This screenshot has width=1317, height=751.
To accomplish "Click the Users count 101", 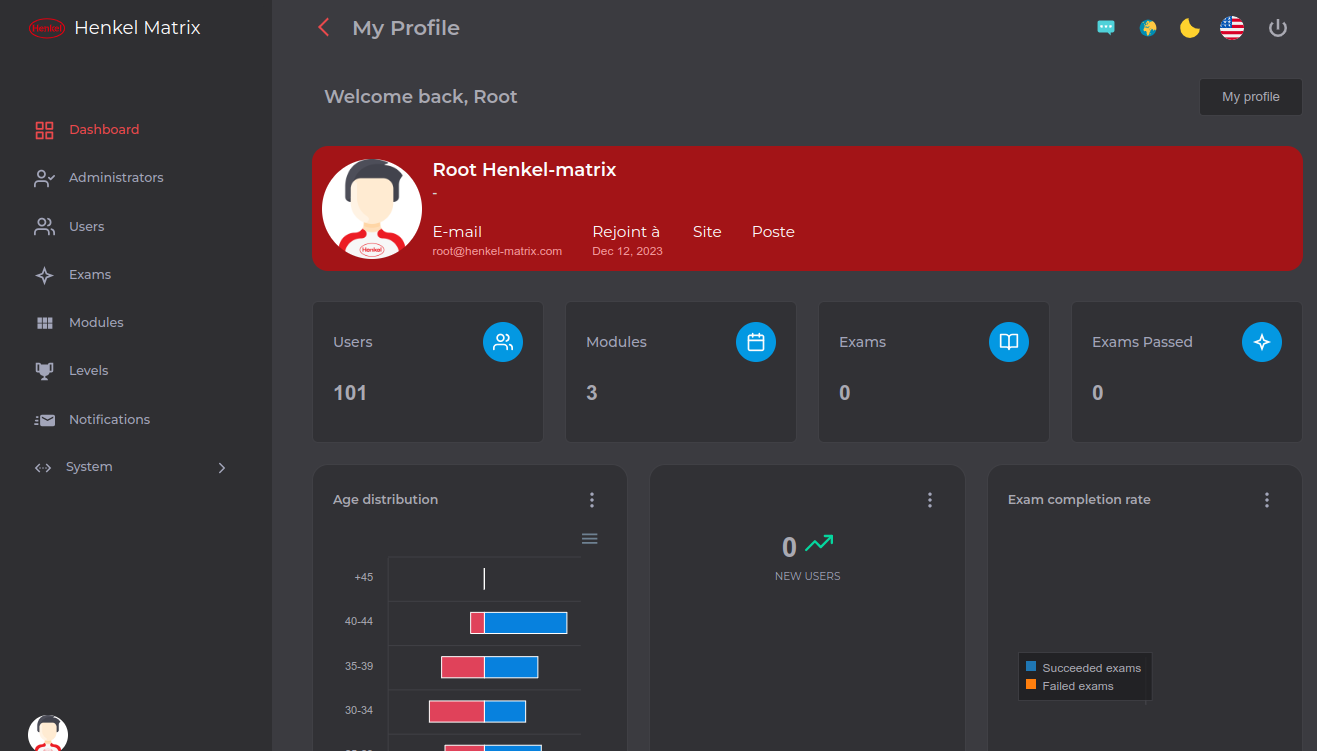I will tap(350, 393).
